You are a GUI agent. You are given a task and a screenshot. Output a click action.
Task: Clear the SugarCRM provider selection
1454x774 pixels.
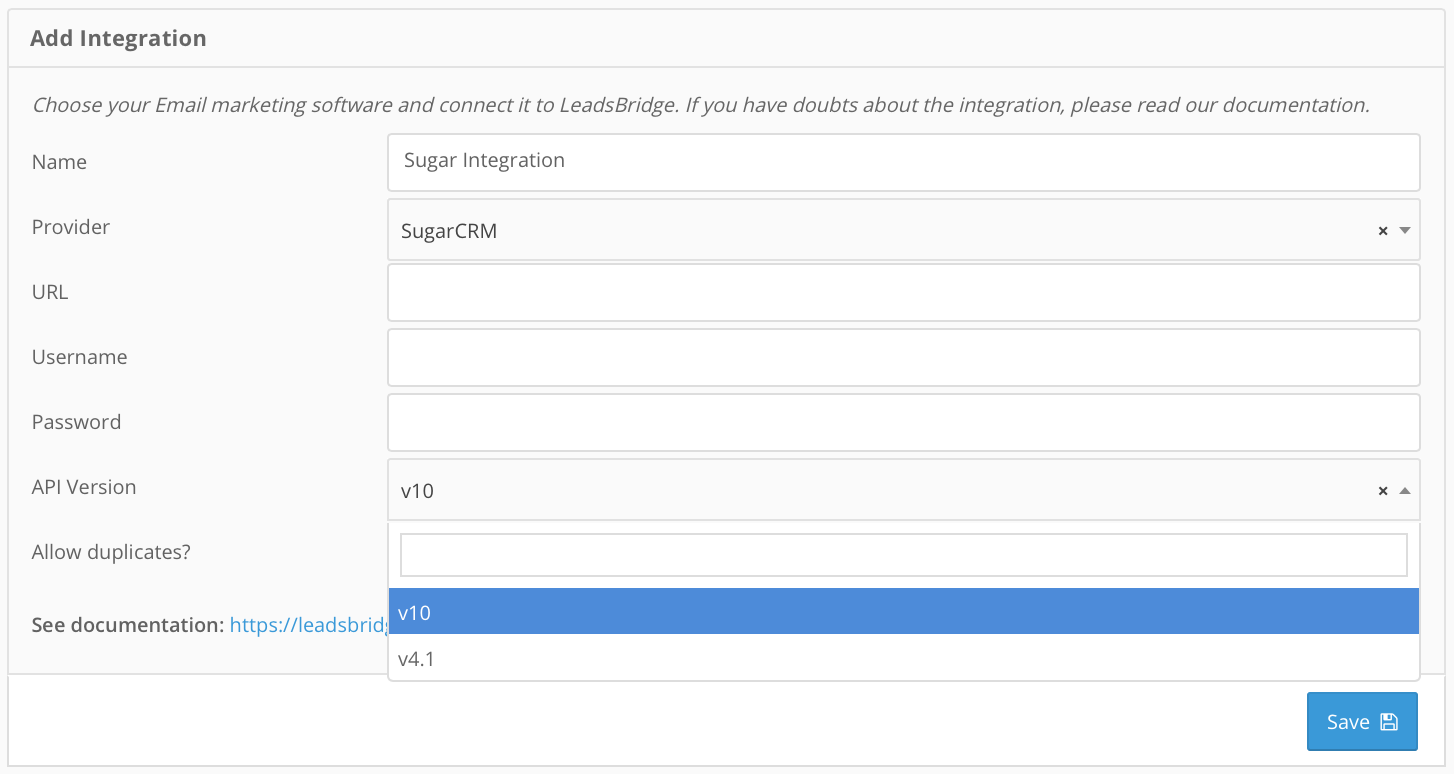click(1383, 231)
